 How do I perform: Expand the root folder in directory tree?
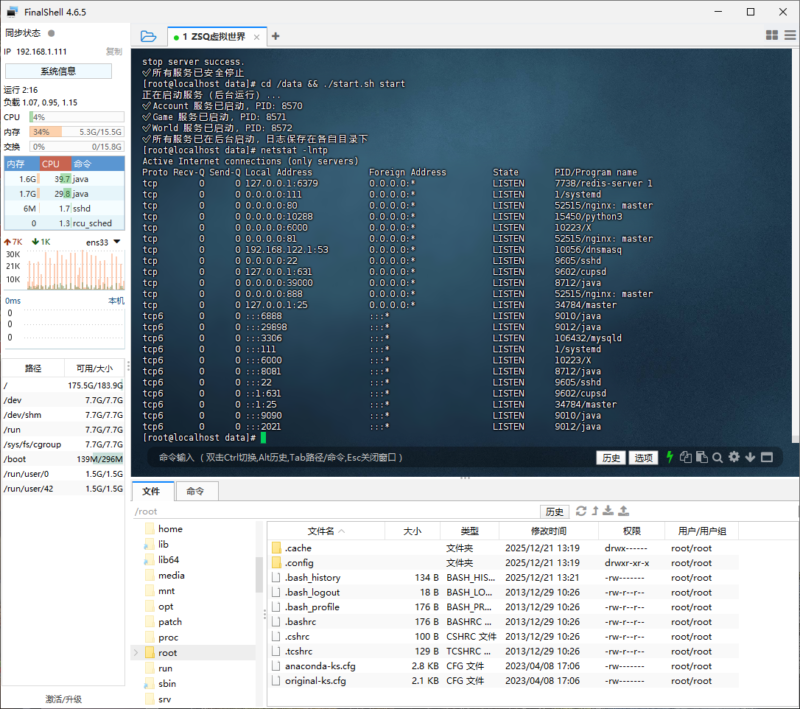[x=137, y=653]
